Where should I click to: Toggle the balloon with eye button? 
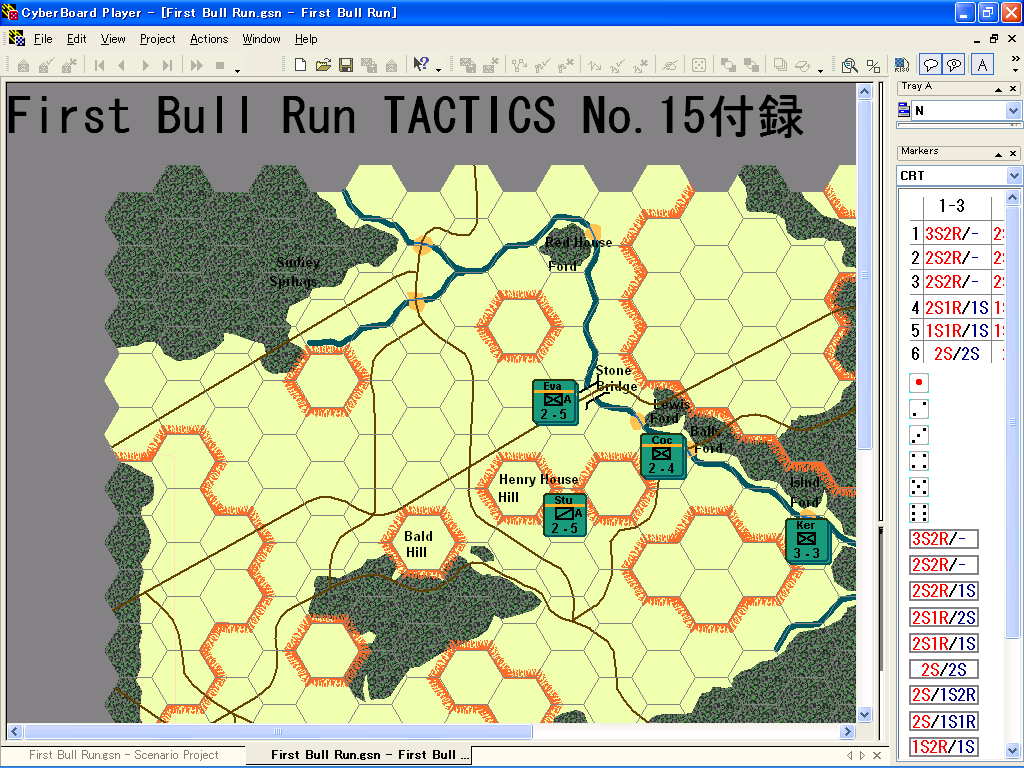pos(954,65)
